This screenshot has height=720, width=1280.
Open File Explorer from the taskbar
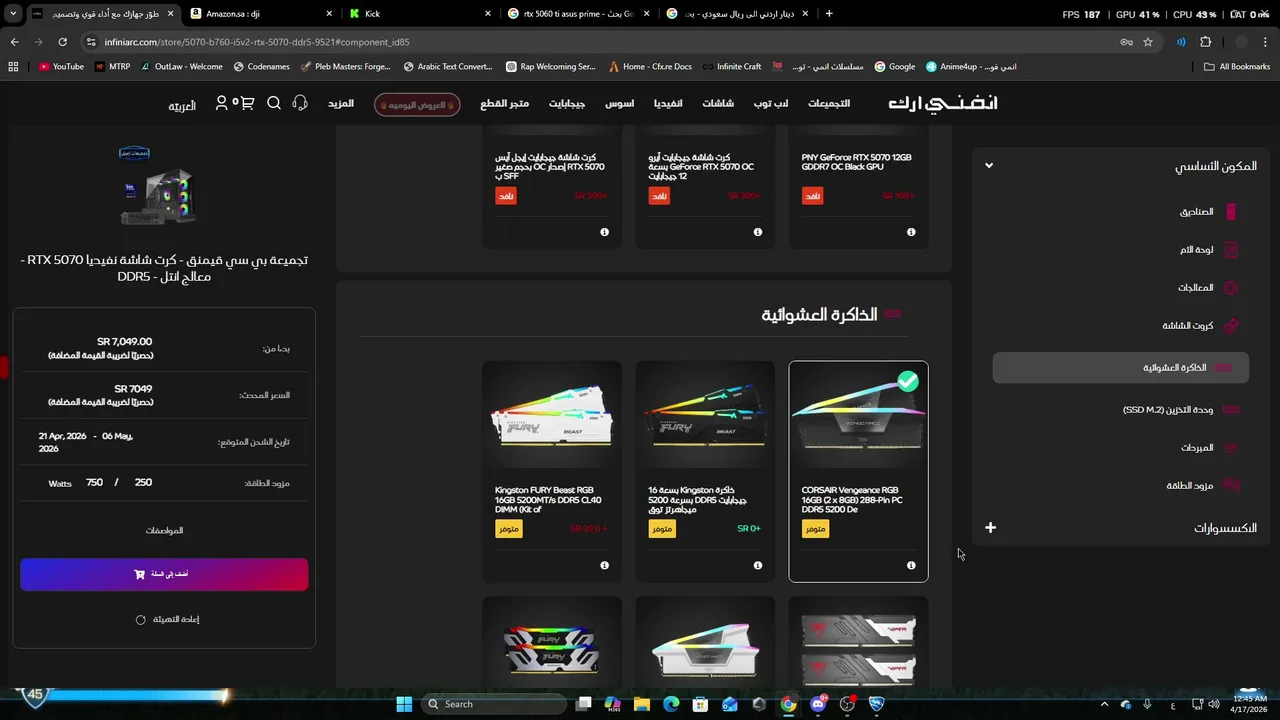tap(642, 704)
